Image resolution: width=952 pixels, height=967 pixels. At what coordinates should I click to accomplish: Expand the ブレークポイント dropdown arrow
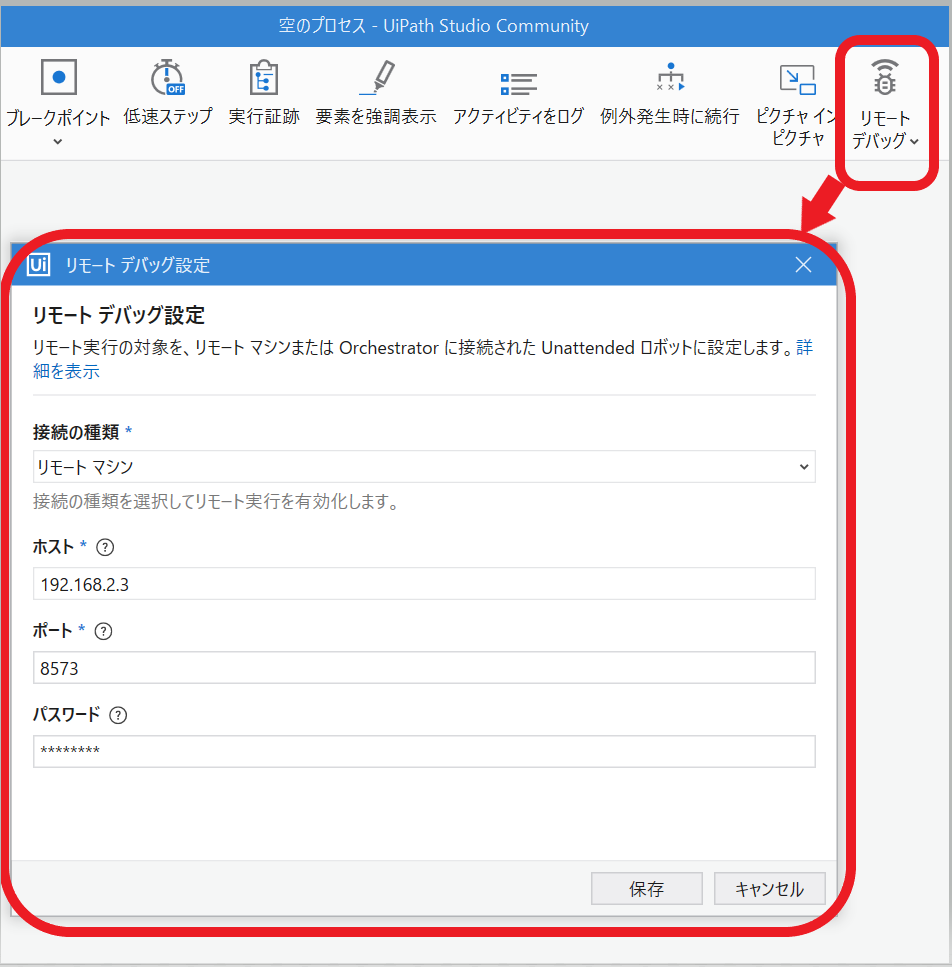(x=57, y=142)
